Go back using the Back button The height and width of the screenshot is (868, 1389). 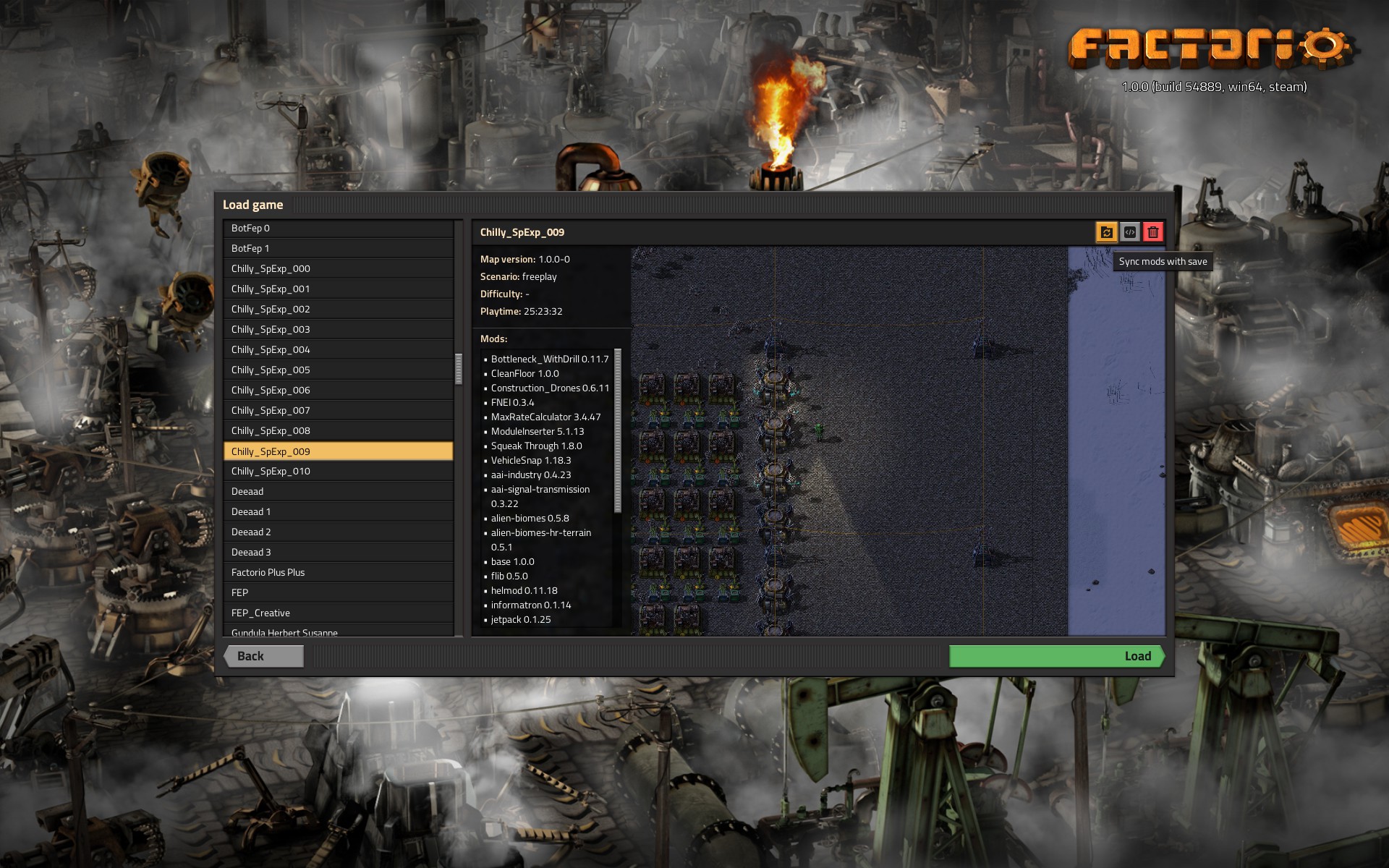click(264, 656)
